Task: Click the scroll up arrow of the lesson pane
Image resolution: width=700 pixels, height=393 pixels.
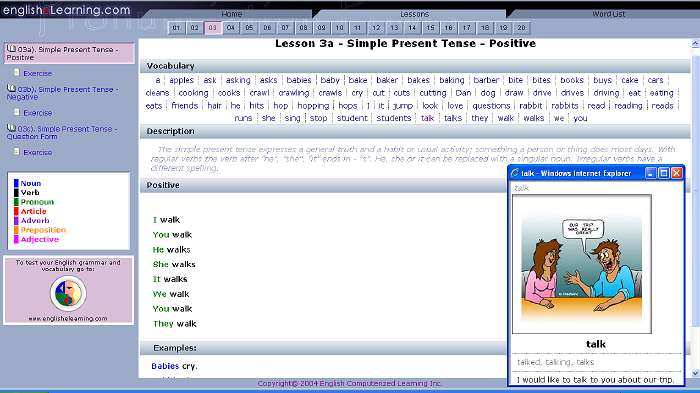Action: 695,44
